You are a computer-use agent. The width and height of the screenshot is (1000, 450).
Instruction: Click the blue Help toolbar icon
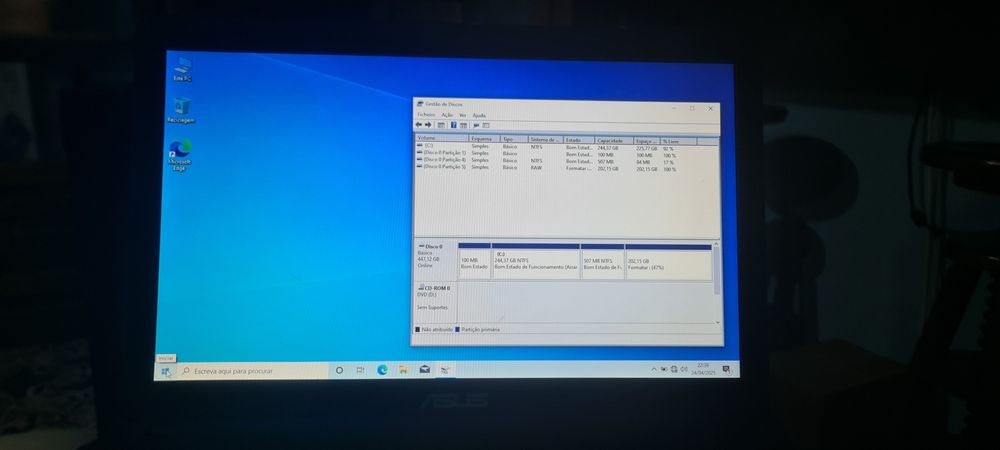click(x=453, y=125)
